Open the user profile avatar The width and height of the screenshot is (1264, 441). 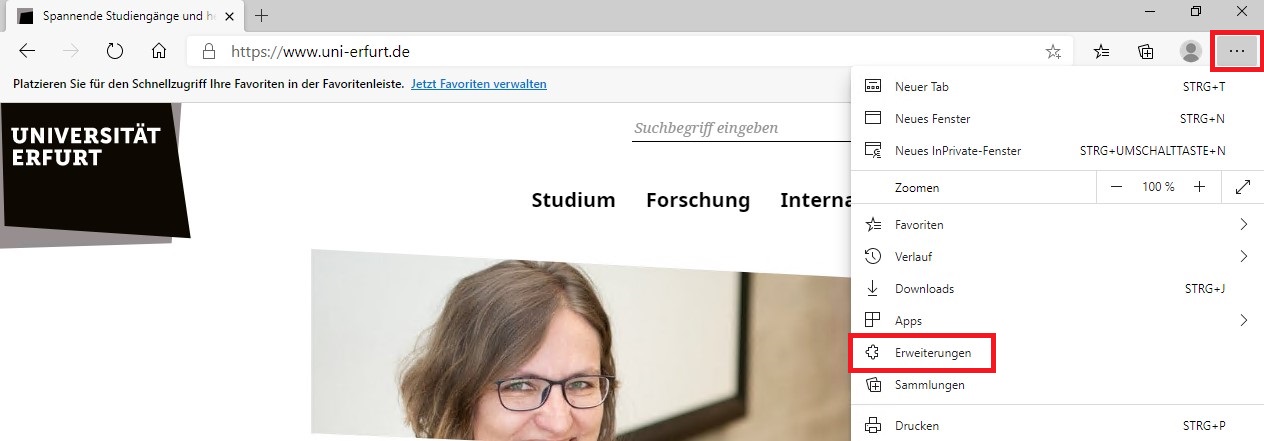tap(1190, 51)
